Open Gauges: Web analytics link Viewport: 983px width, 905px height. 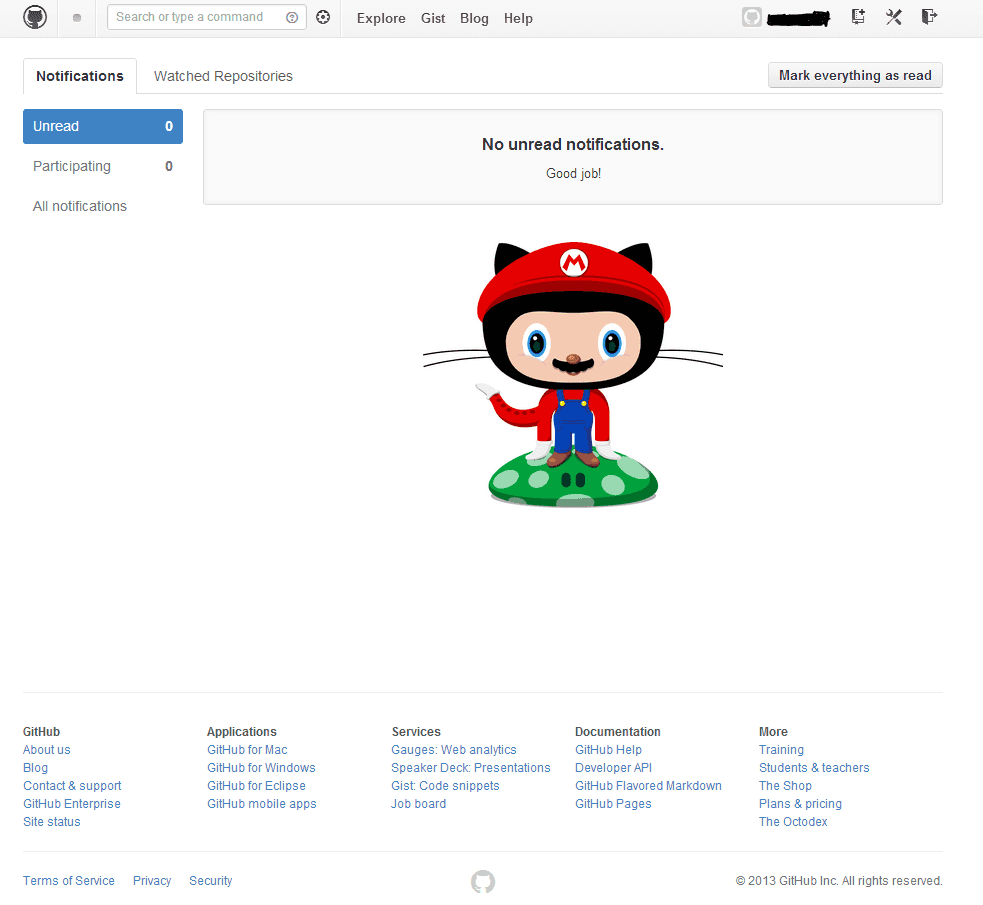pos(454,750)
